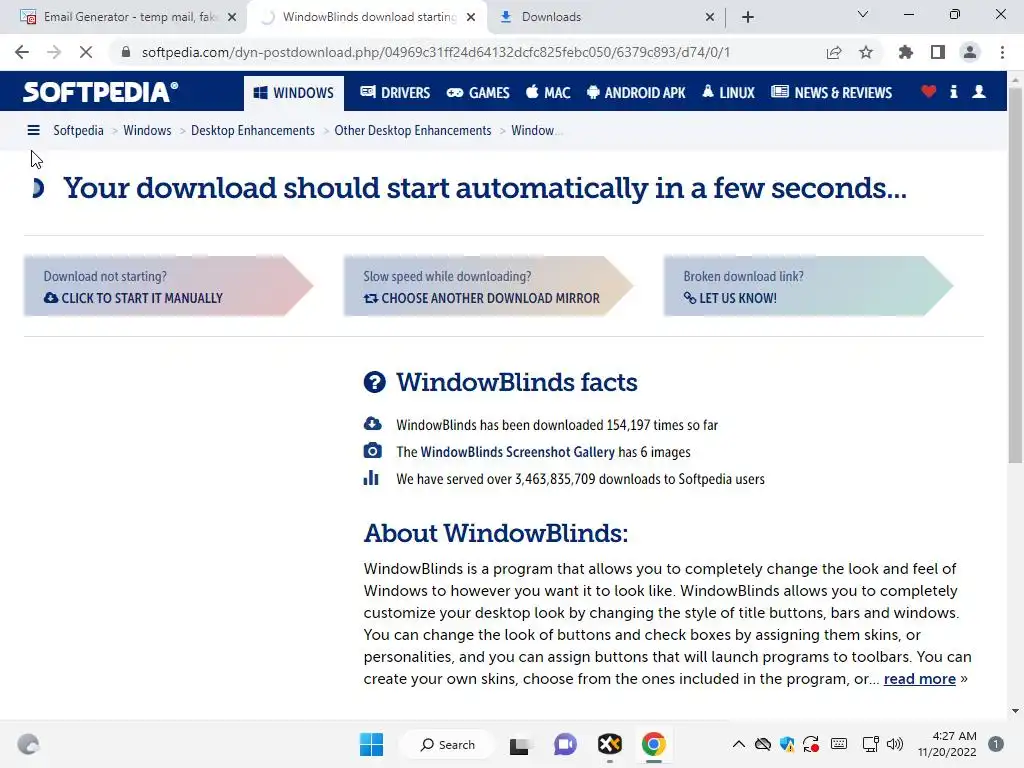Screen dimensions: 1024x768
Task: Open a new browser tab
Action: [x=748, y=17]
